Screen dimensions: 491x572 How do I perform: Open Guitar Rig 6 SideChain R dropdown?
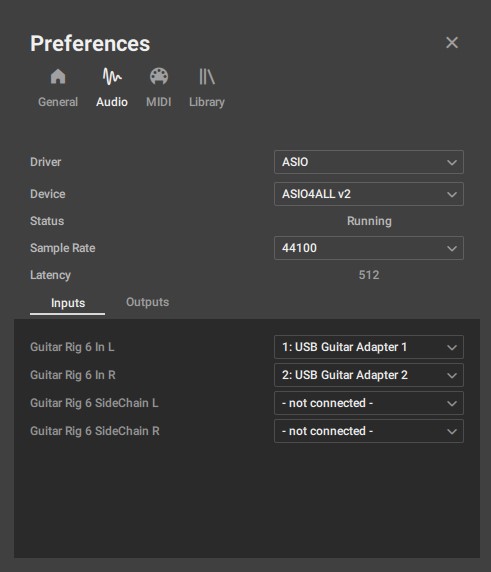pos(369,431)
